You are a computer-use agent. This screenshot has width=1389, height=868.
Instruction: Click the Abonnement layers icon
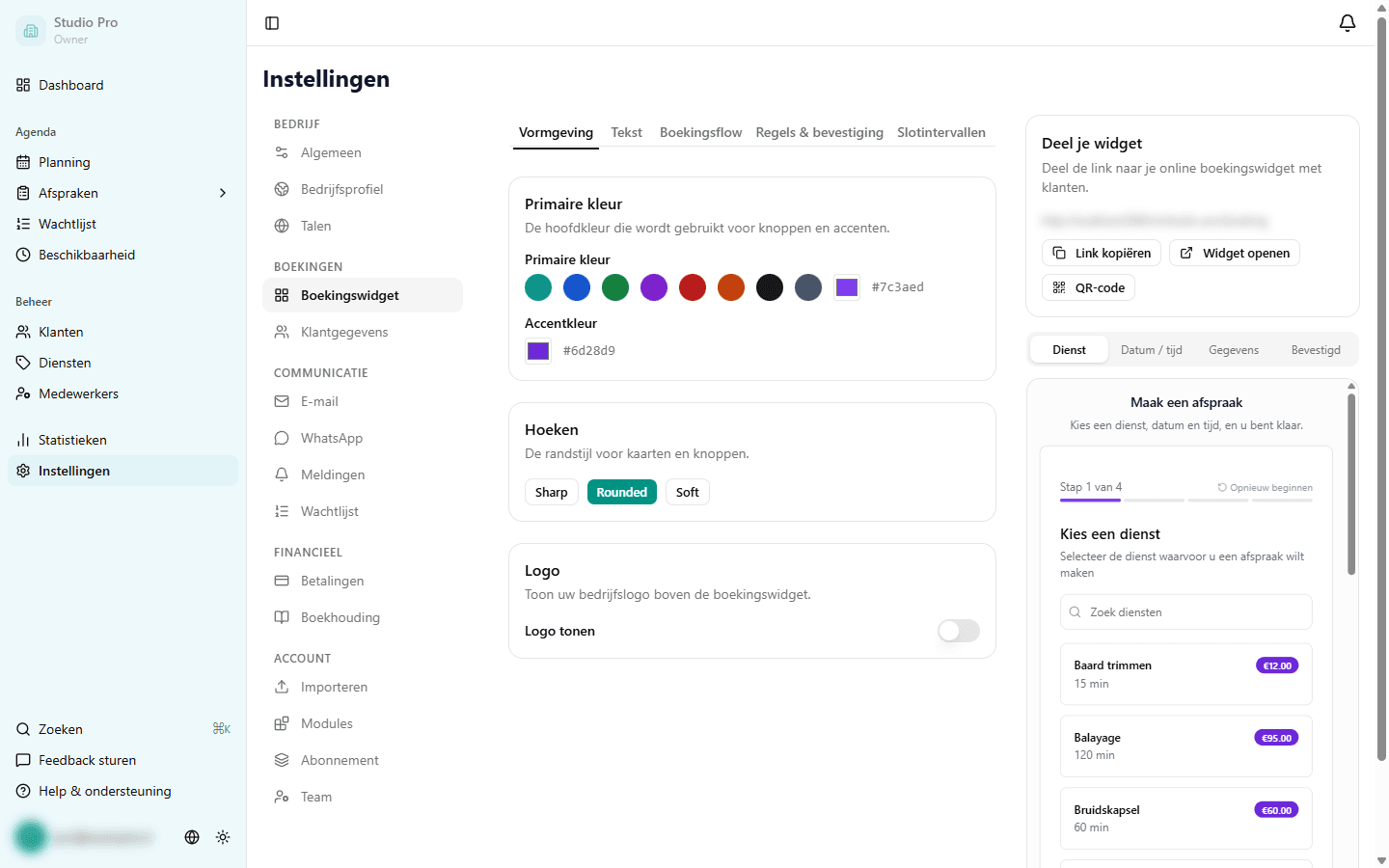tap(282, 760)
